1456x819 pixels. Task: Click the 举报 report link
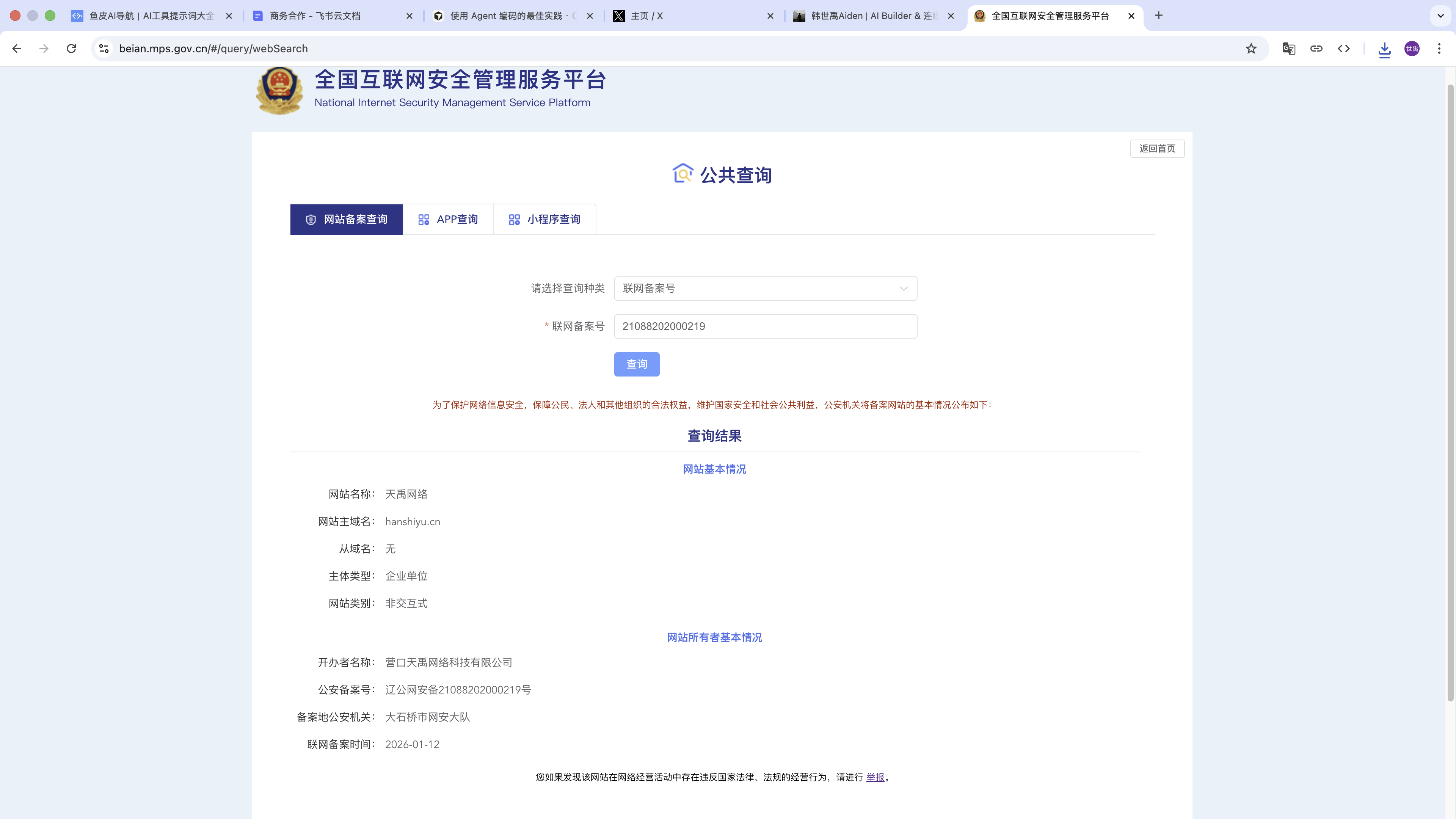tap(875, 777)
